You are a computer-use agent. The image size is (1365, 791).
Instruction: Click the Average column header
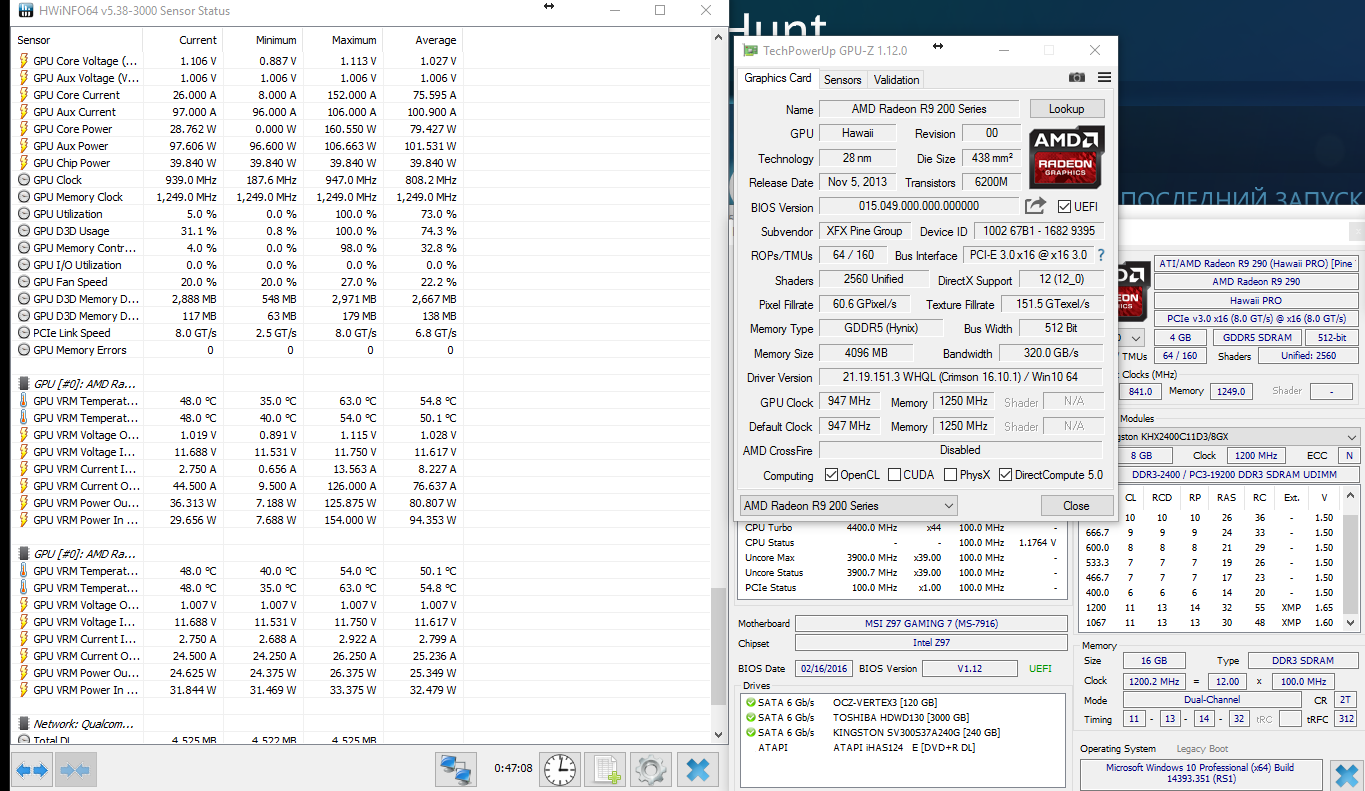tap(422, 40)
